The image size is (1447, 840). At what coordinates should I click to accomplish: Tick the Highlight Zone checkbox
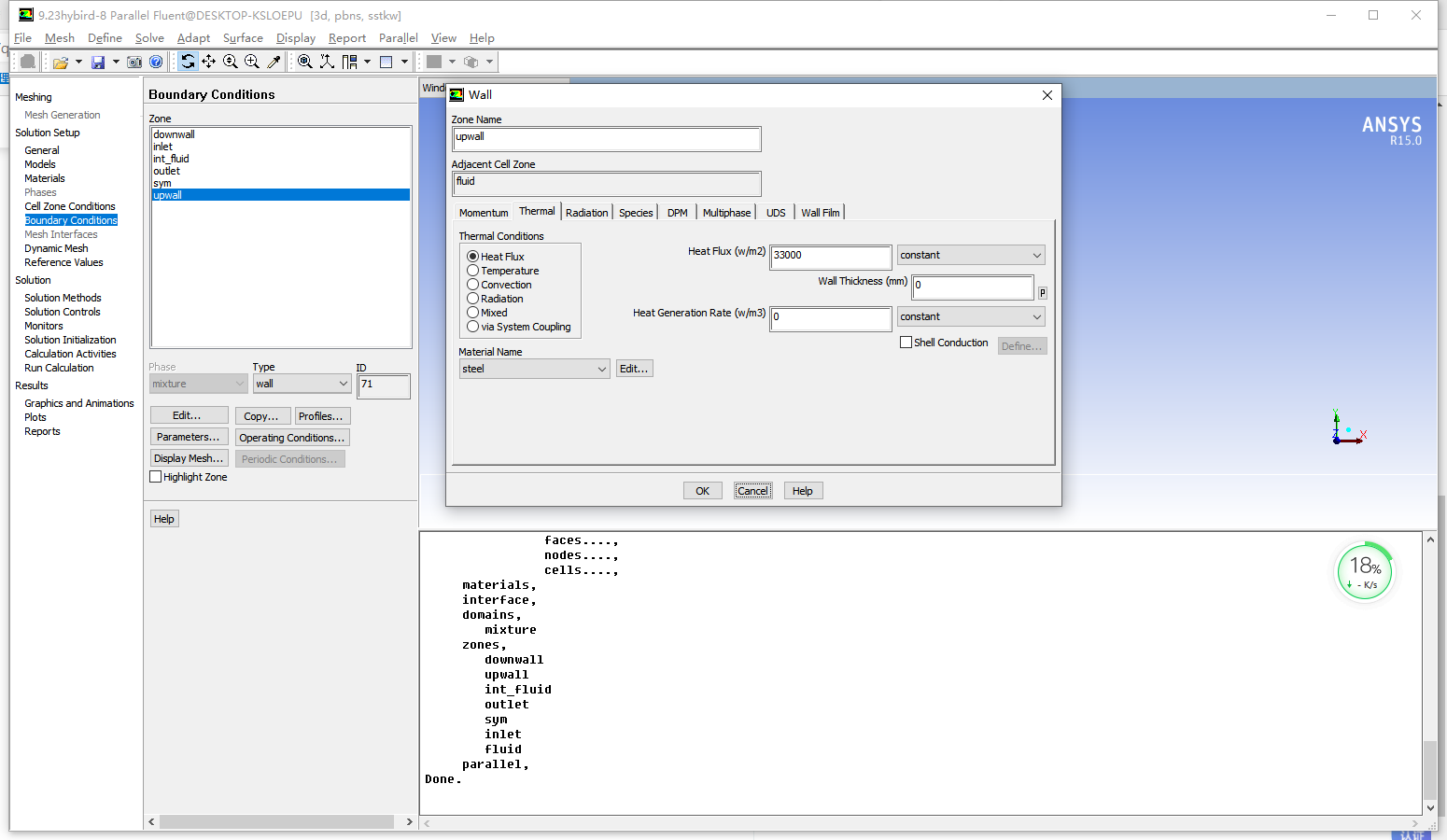click(x=156, y=477)
